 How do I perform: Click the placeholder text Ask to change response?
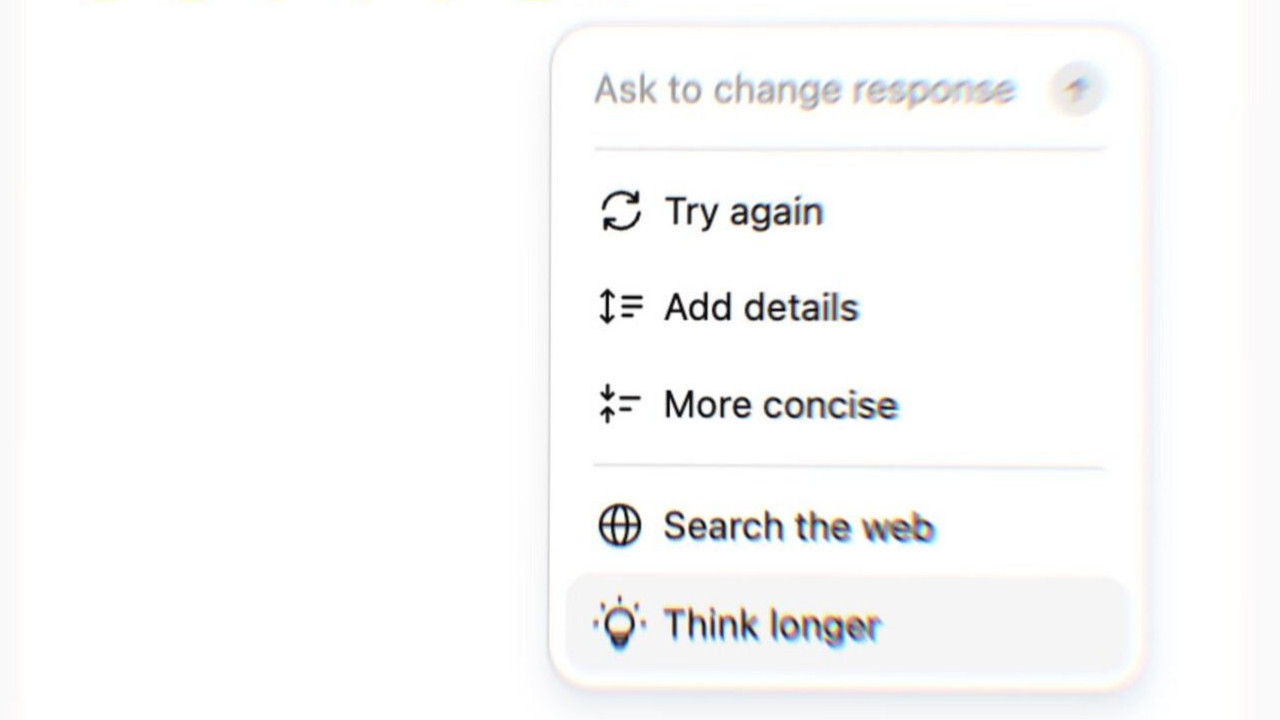[804, 90]
